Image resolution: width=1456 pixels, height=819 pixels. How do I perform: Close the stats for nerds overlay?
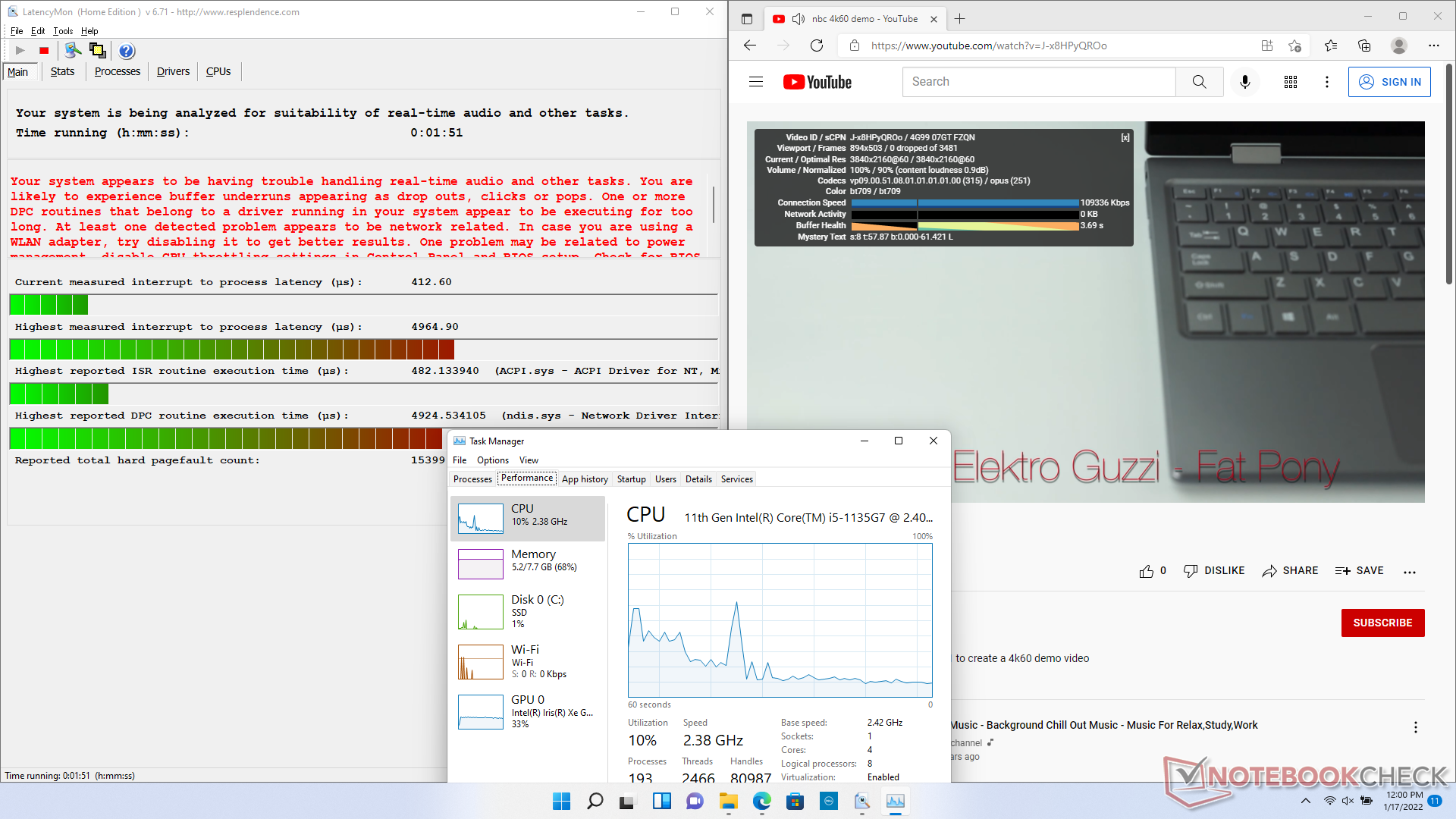1125,137
